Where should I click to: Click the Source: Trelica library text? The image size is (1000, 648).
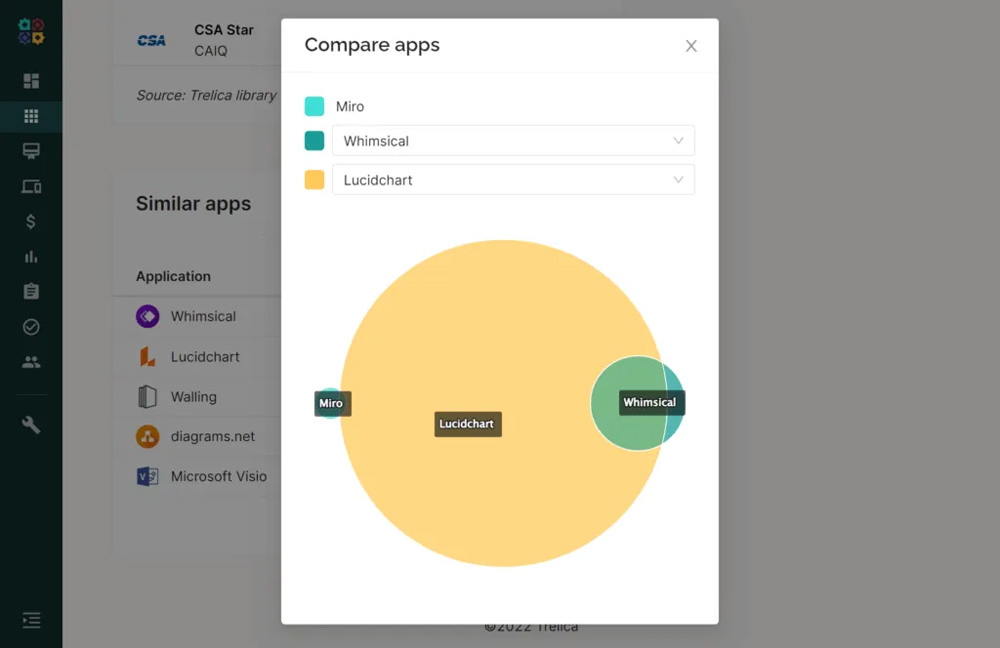(206, 95)
